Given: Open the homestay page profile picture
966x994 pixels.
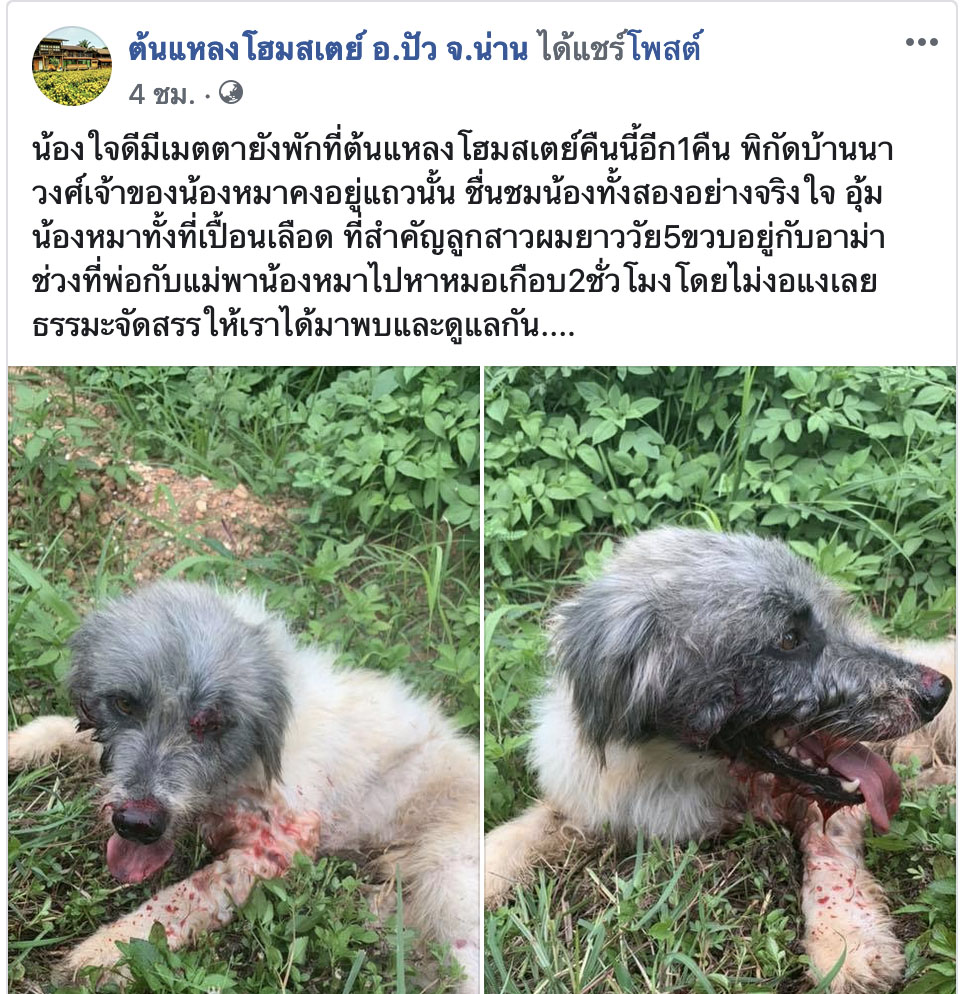Looking at the screenshot, I should [x=72, y=66].
